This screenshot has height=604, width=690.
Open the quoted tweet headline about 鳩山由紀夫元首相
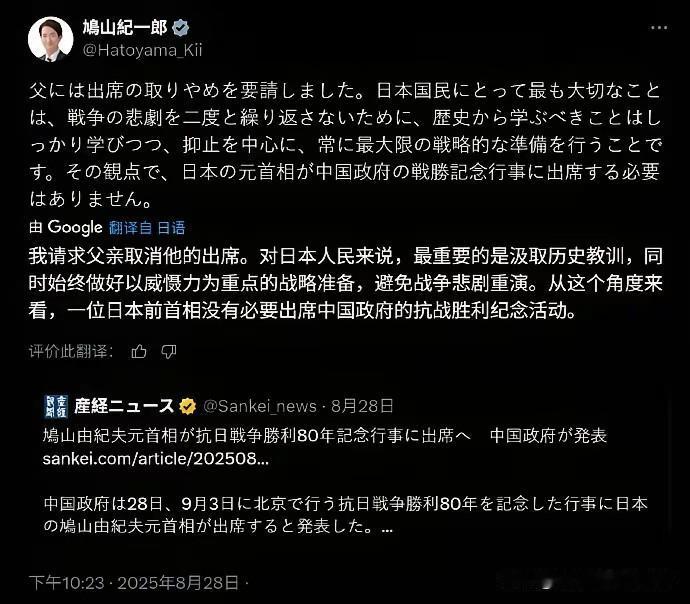pos(325,436)
